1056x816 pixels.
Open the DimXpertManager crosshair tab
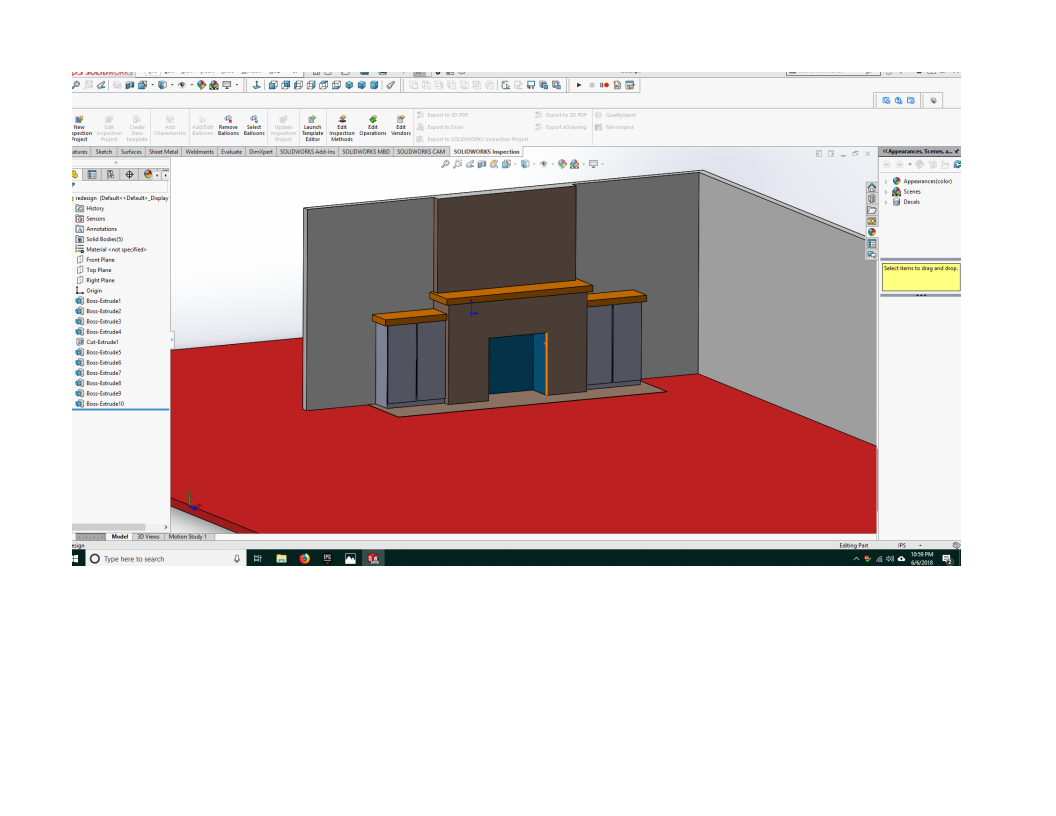129,174
